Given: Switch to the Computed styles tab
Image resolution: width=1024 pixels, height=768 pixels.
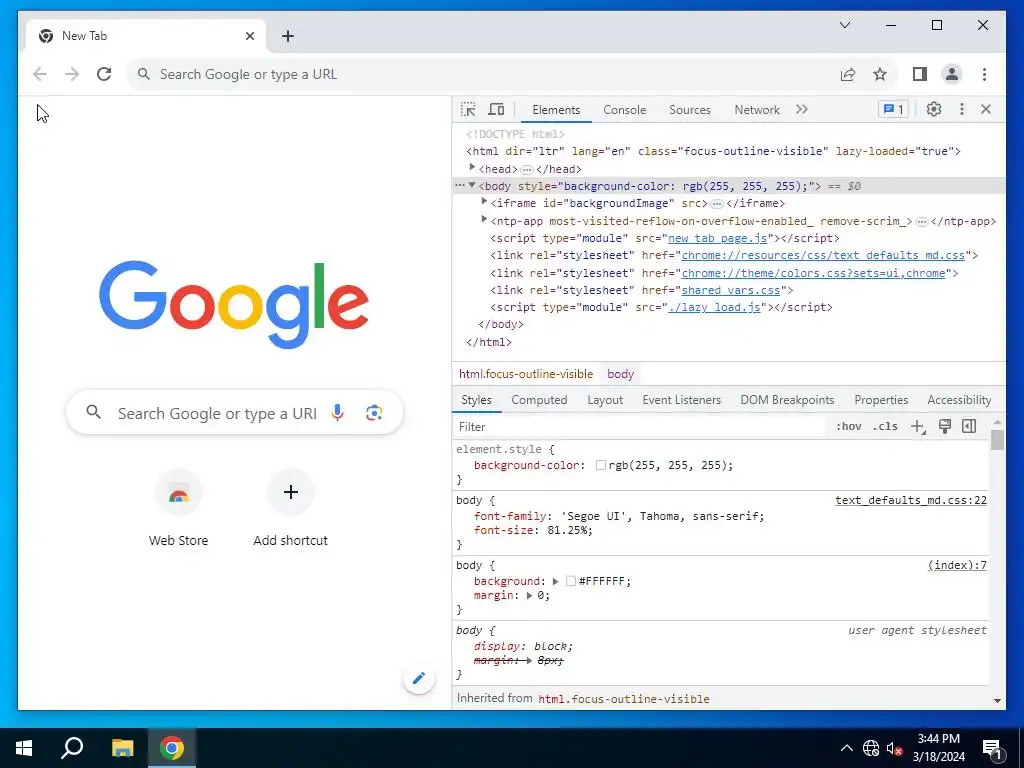Looking at the screenshot, I should pyautogui.click(x=539, y=400).
